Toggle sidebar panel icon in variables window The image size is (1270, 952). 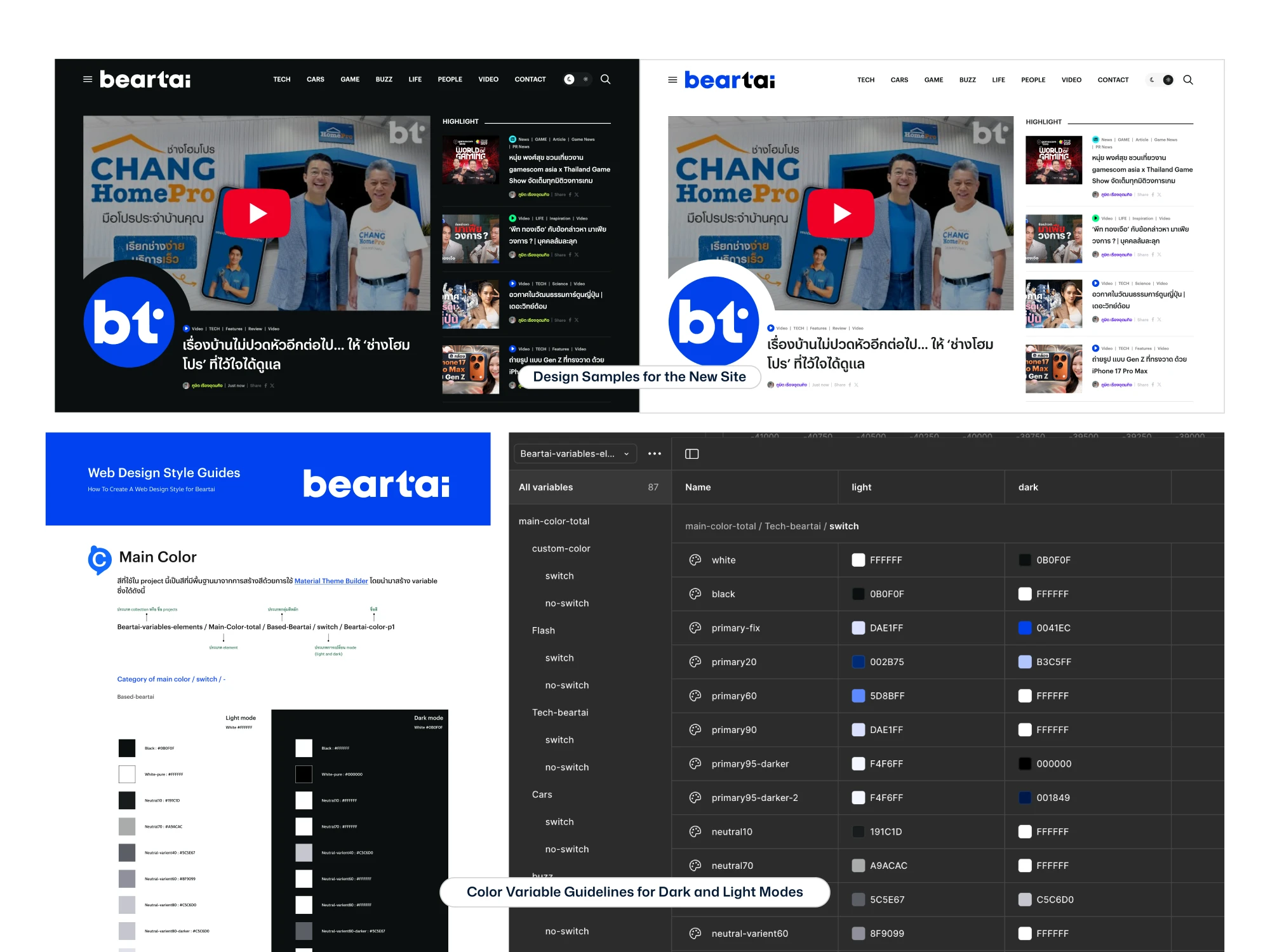692,454
